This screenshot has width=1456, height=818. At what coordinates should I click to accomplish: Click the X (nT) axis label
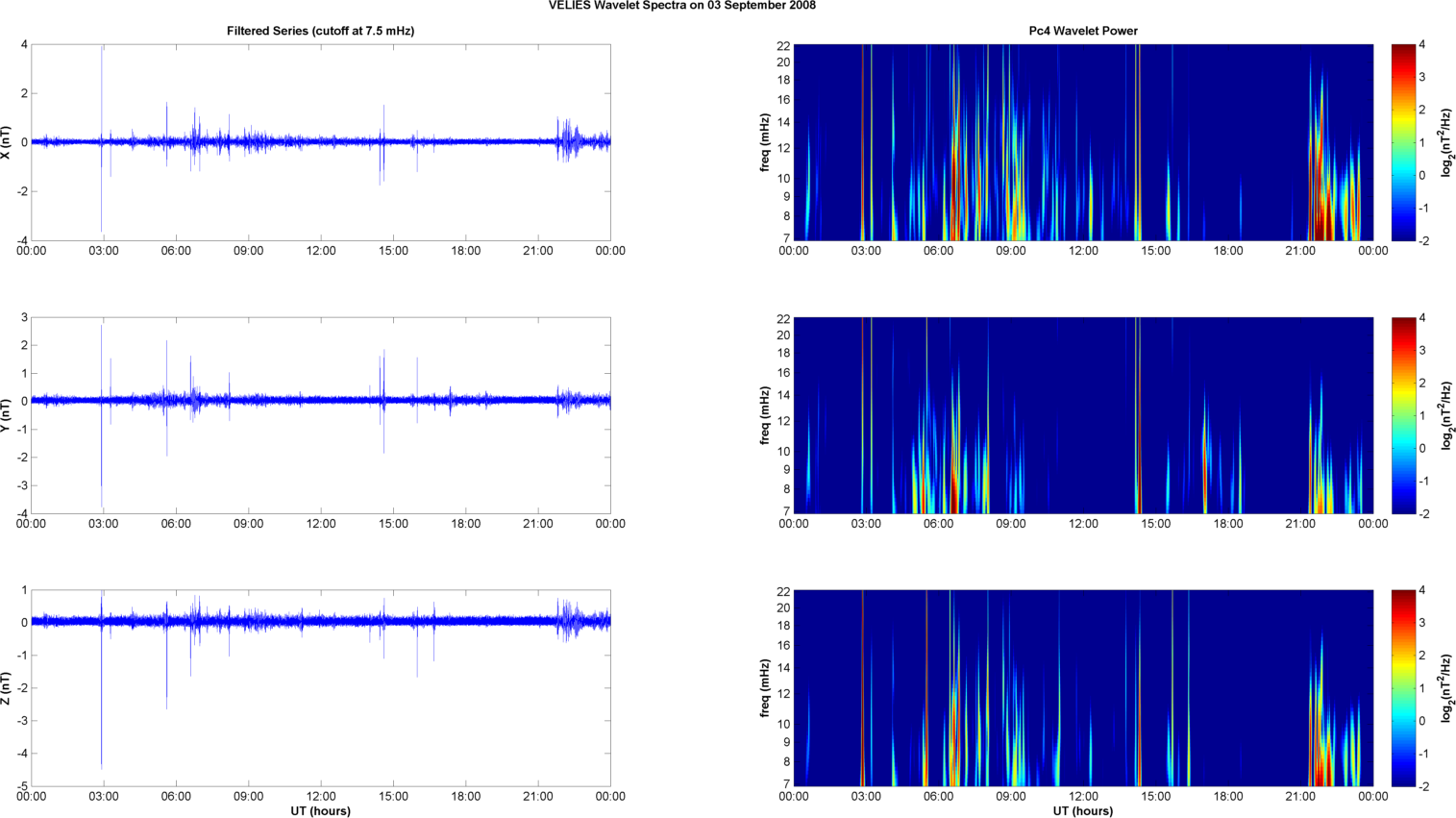pos(7,142)
